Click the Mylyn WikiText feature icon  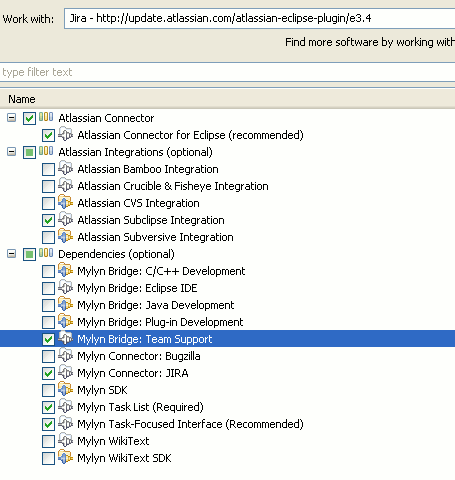[x=66, y=440]
